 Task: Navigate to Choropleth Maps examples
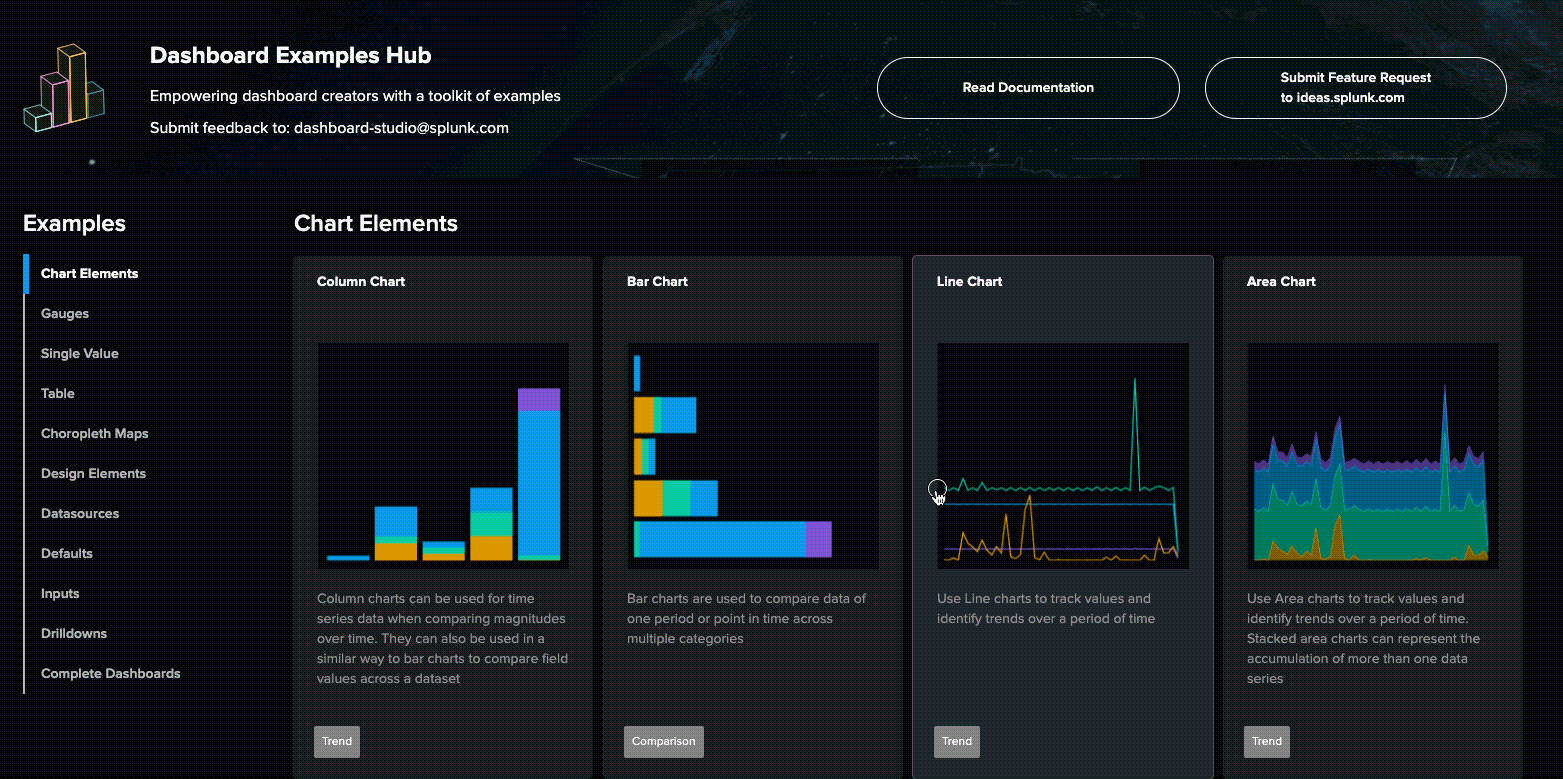coord(94,433)
